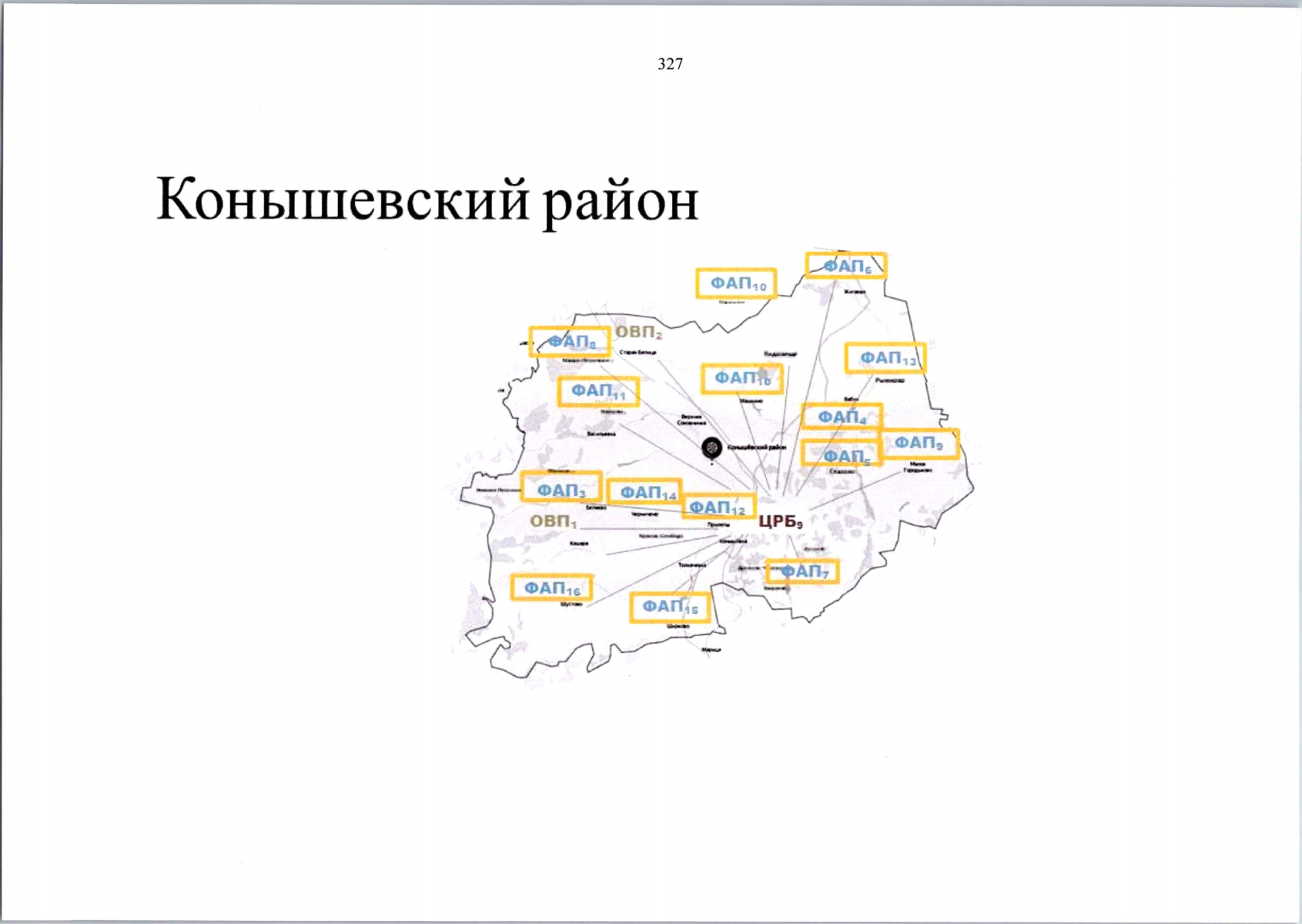This screenshot has width=1302, height=924.
Task: Select the ФАП13 box
Action: pos(885,358)
